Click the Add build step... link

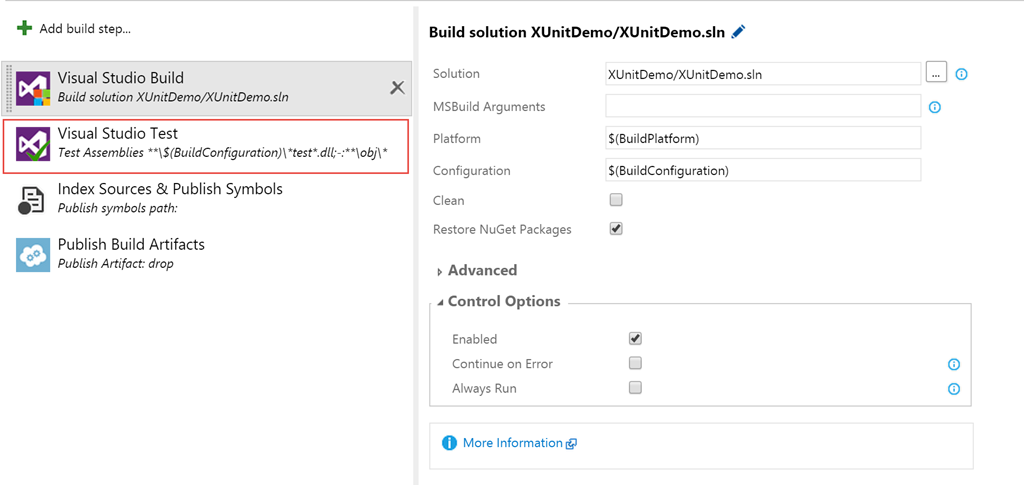[x=85, y=29]
